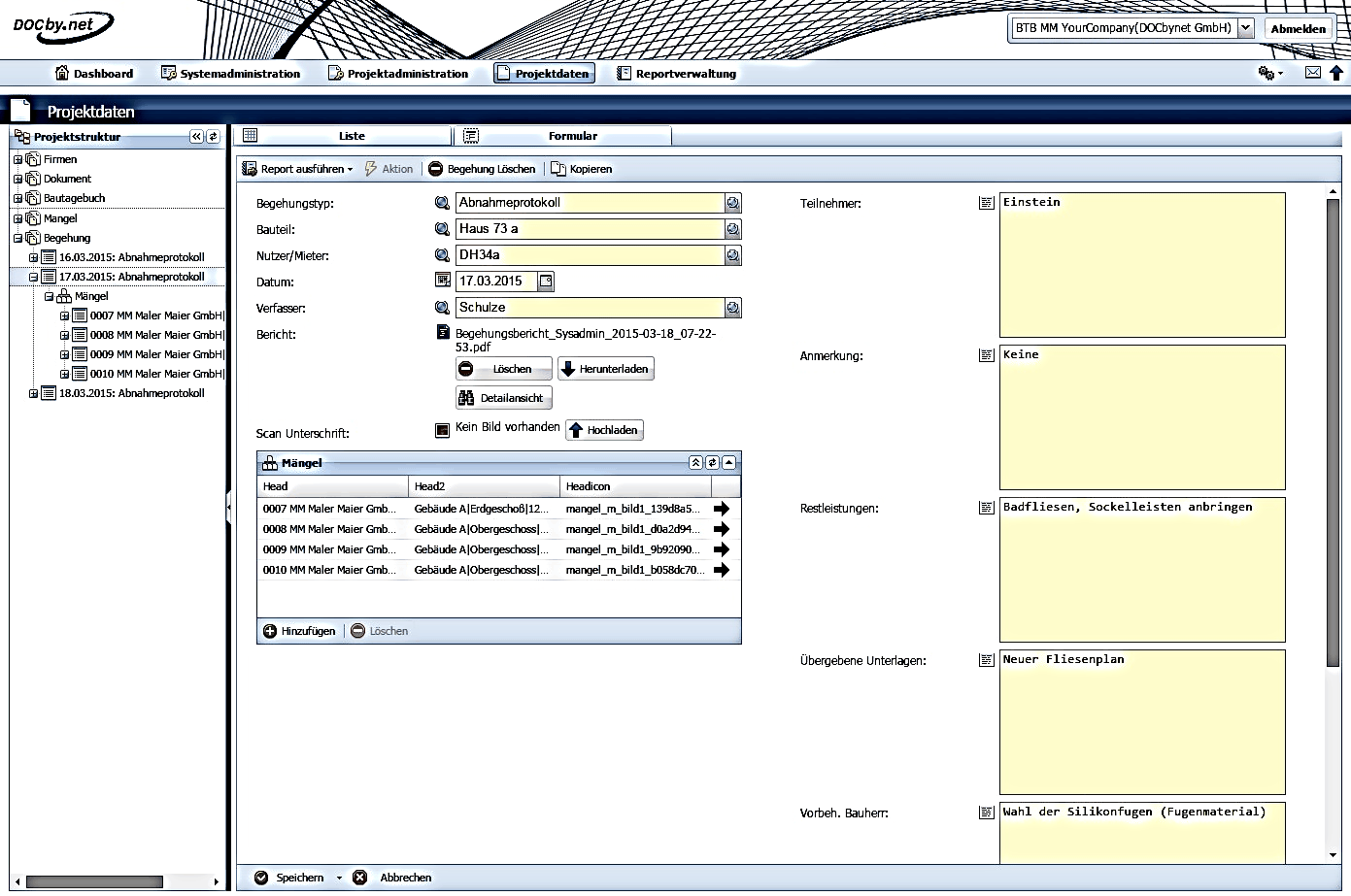This screenshot has width=1351, height=896.
Task: Open the company selection dropdown
Action: coord(1245,28)
